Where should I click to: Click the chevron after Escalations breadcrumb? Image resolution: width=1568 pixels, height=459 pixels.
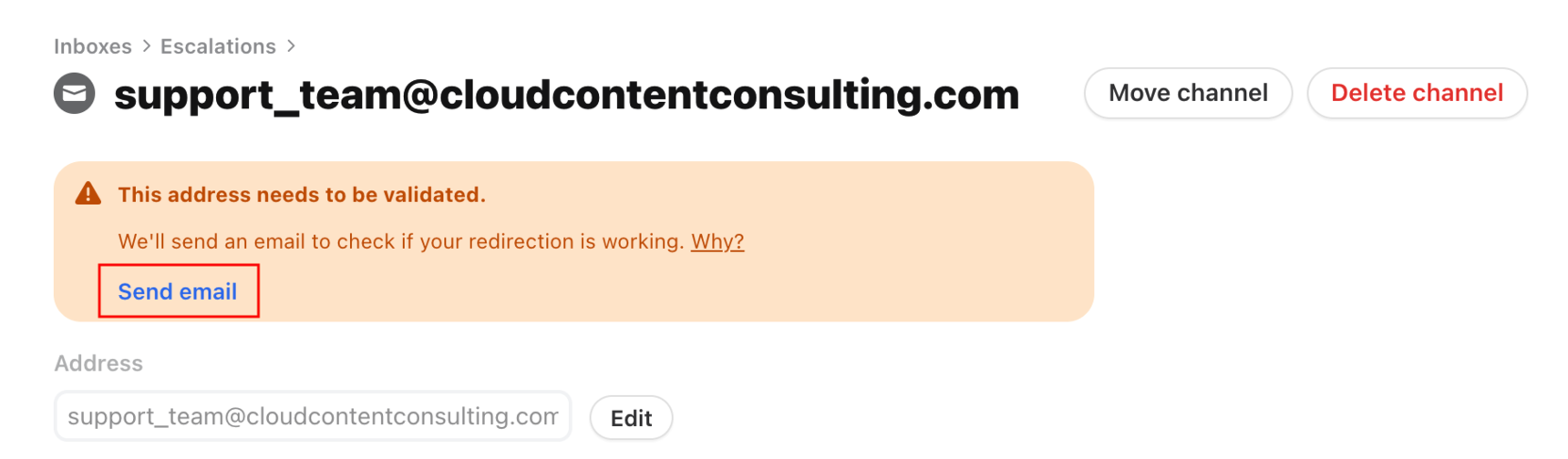tap(291, 46)
